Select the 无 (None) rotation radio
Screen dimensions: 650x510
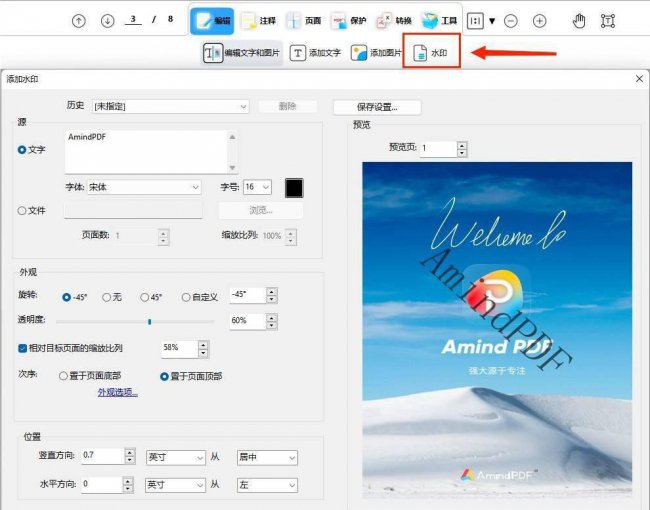pos(107,297)
